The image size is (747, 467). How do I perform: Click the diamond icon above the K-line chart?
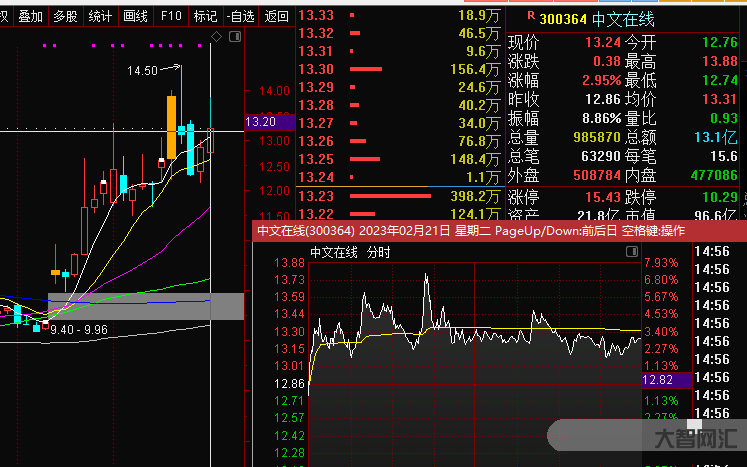217,37
